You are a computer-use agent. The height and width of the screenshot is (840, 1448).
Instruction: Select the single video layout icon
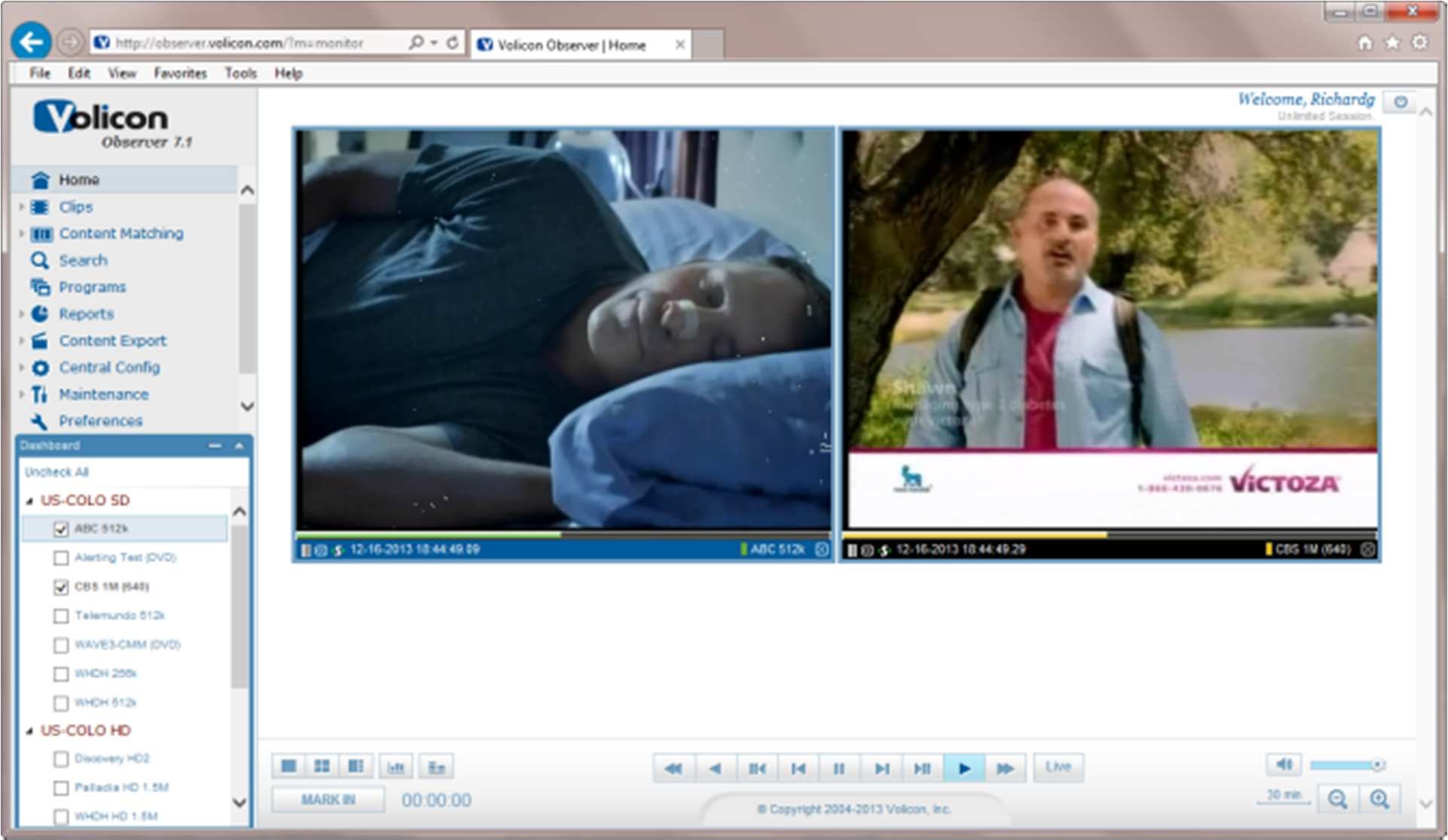[288, 765]
